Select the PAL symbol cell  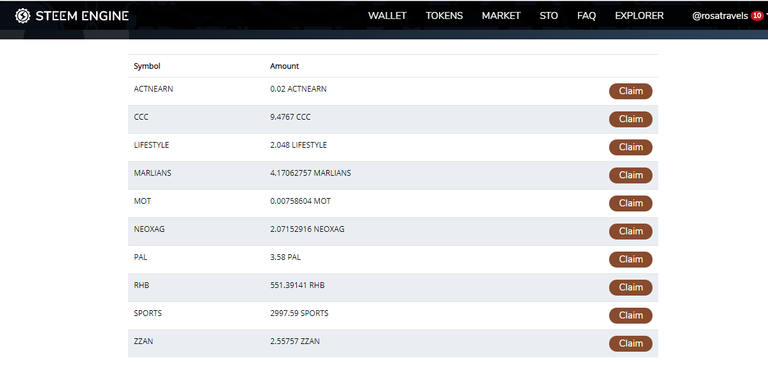141,257
